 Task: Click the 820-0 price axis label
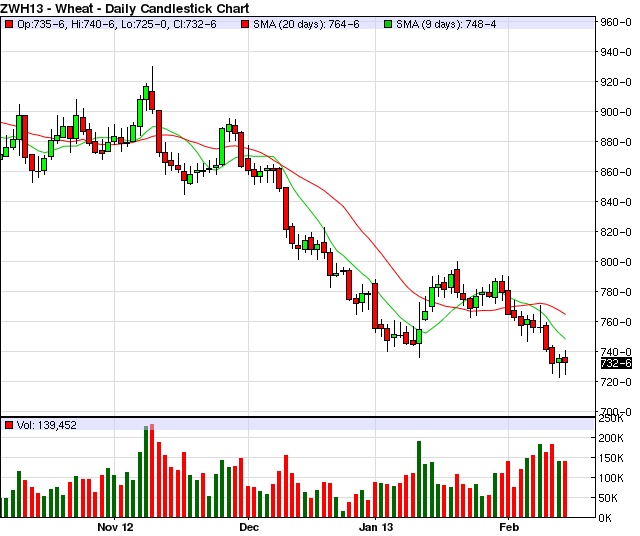(616, 232)
